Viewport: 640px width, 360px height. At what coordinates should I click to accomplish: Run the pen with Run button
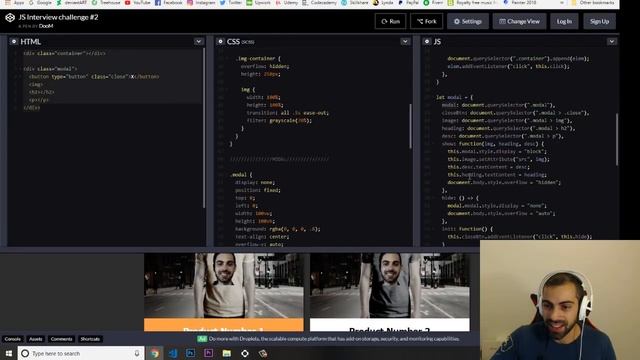point(391,21)
